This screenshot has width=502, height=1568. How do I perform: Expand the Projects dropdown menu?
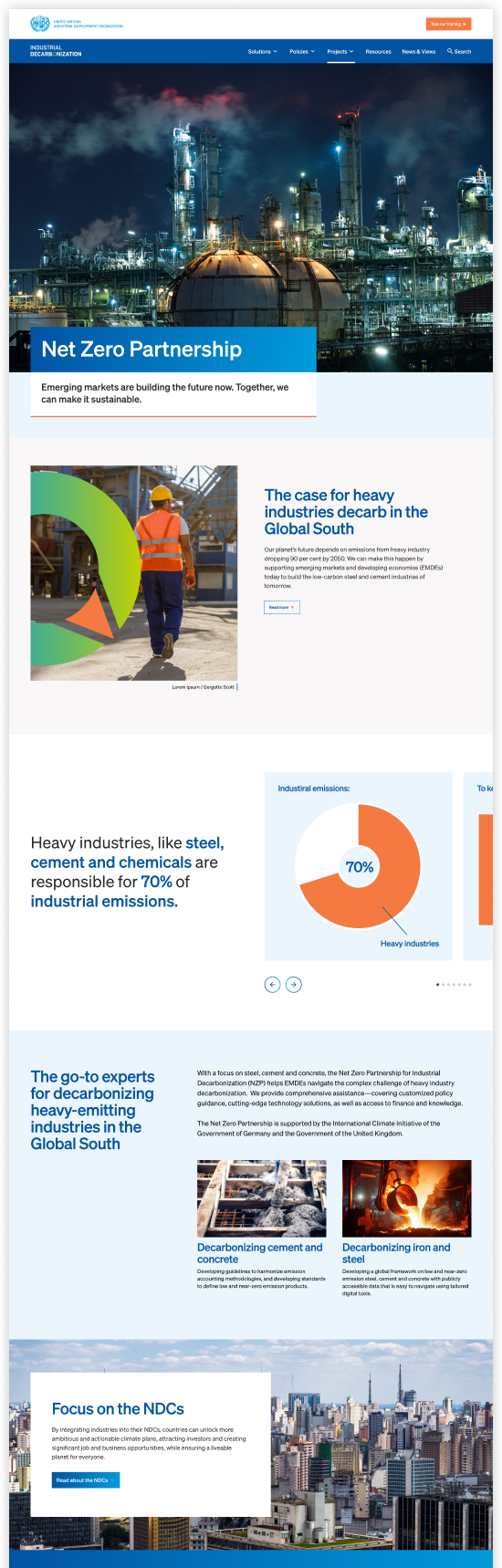pos(340,51)
